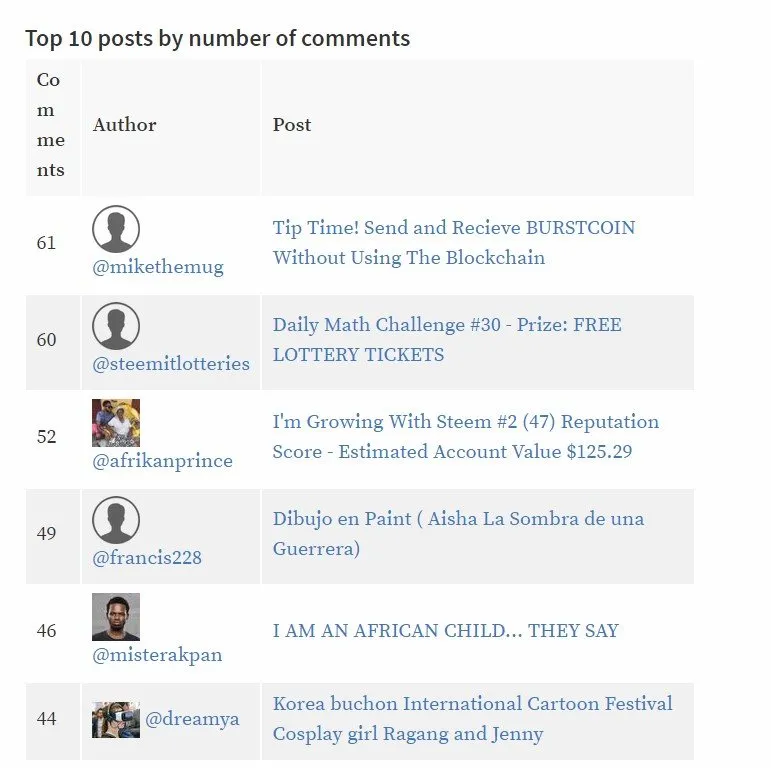Click dreamya's VR headset avatar
Viewport: 771px width, 768px height.
tap(116, 720)
